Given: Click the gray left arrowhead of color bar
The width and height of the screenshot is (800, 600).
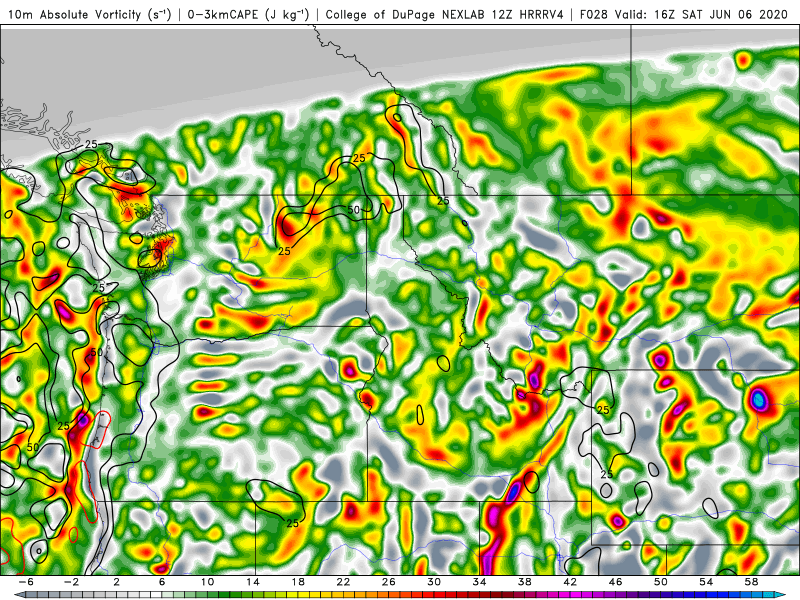Looking at the screenshot, I should pyautogui.click(x=19, y=595).
